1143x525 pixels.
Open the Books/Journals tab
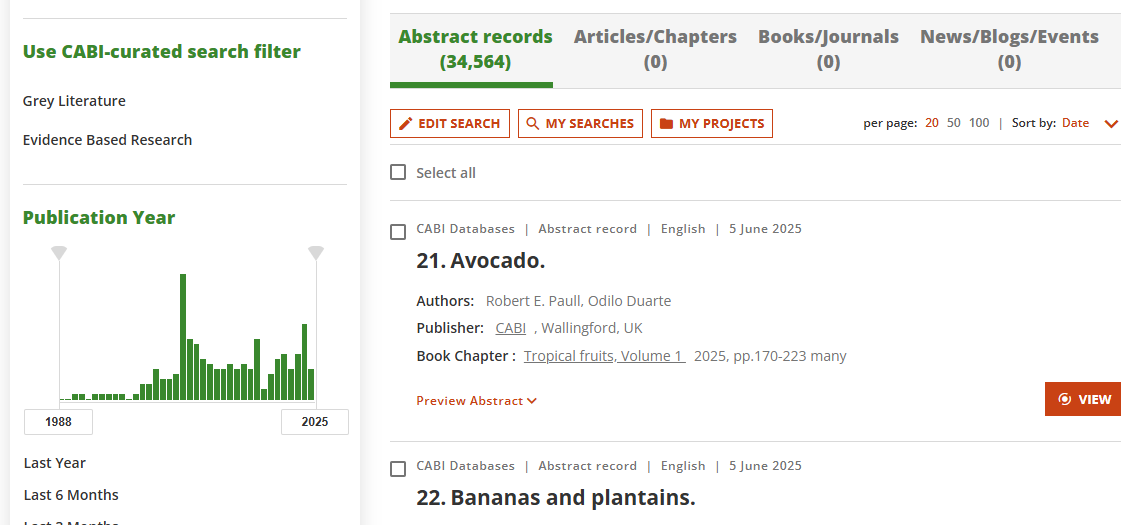click(828, 49)
